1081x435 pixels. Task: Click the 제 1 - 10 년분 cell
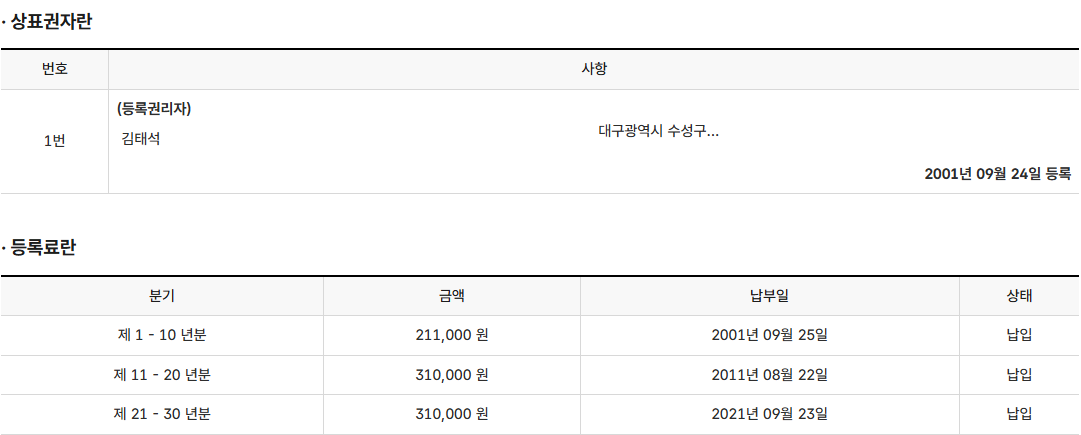tap(162, 336)
